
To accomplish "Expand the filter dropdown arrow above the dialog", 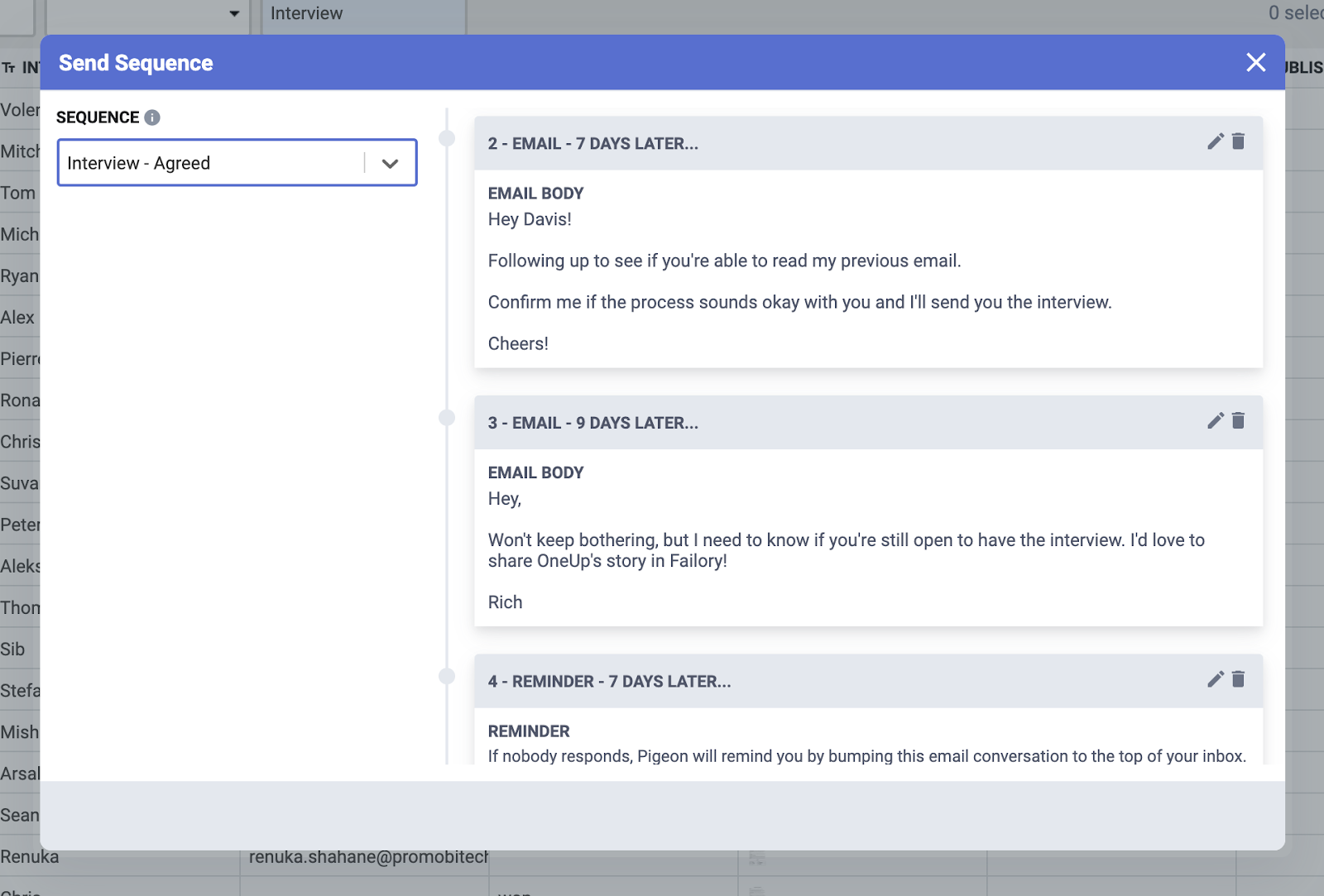I will tap(234, 15).
